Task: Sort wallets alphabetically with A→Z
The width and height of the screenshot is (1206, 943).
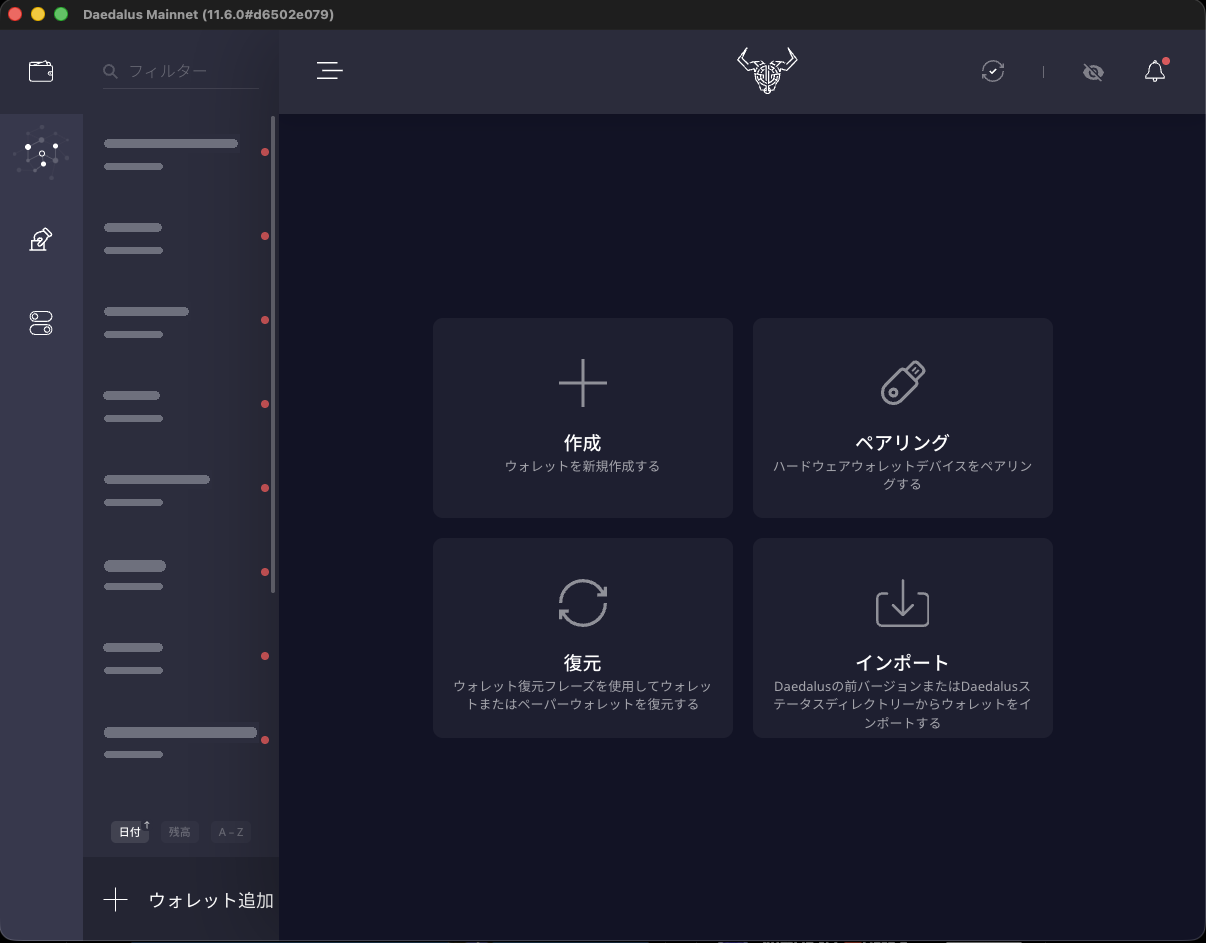Action: pos(230,832)
